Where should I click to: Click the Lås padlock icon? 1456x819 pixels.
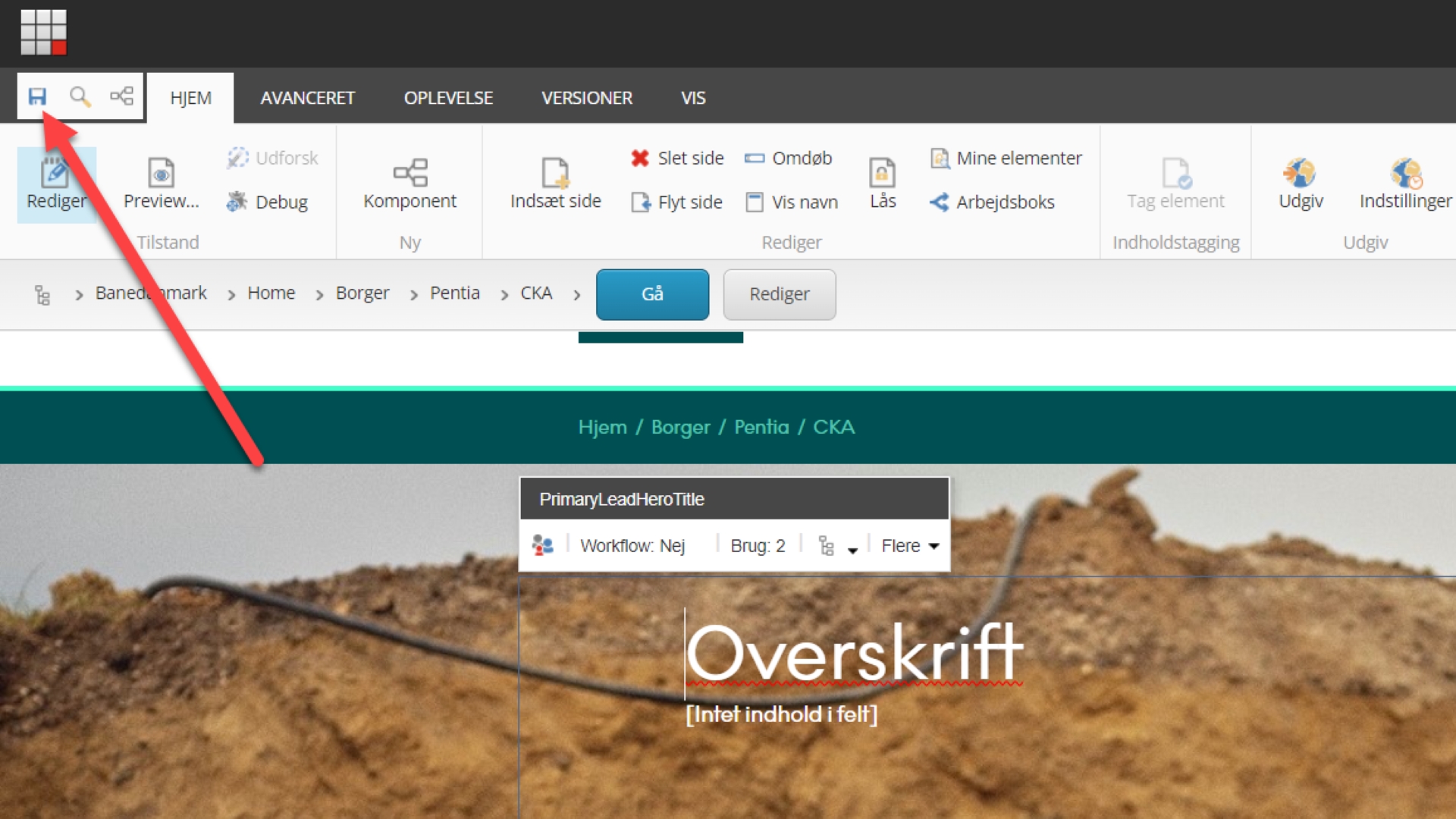click(x=882, y=173)
